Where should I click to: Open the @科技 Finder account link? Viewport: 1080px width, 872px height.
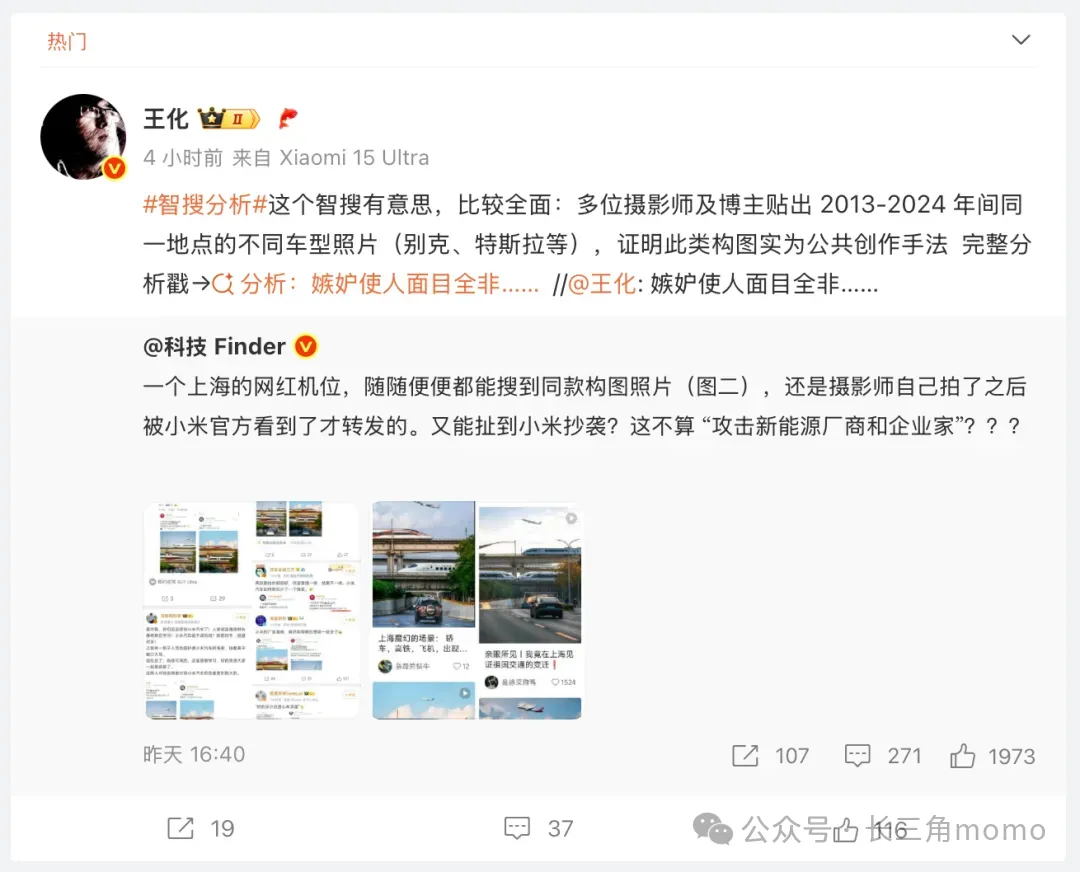(x=214, y=346)
